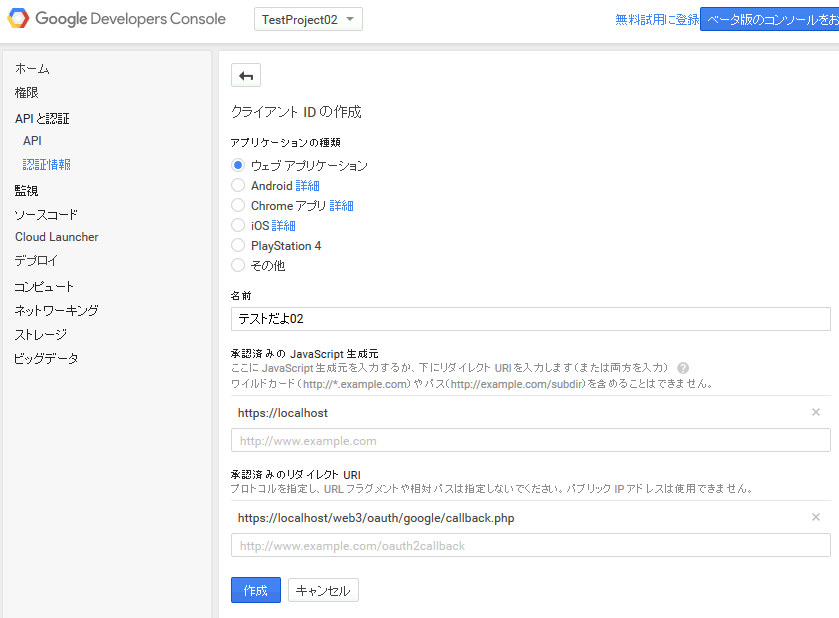Click the http://www.example.com origin input field
Image resolution: width=839 pixels, height=618 pixels.
pos(531,440)
